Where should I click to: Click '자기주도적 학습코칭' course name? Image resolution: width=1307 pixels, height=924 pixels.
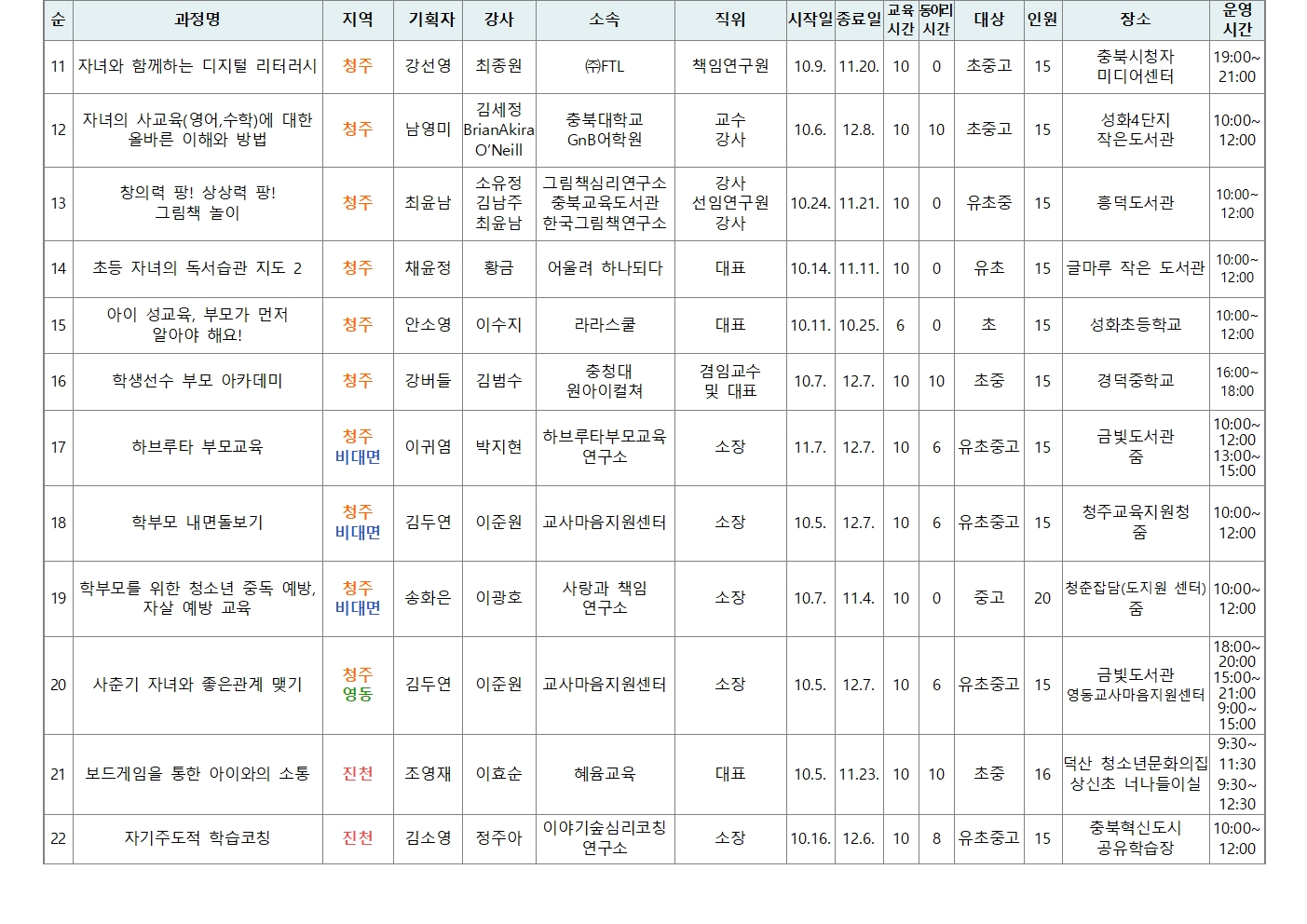197,838
